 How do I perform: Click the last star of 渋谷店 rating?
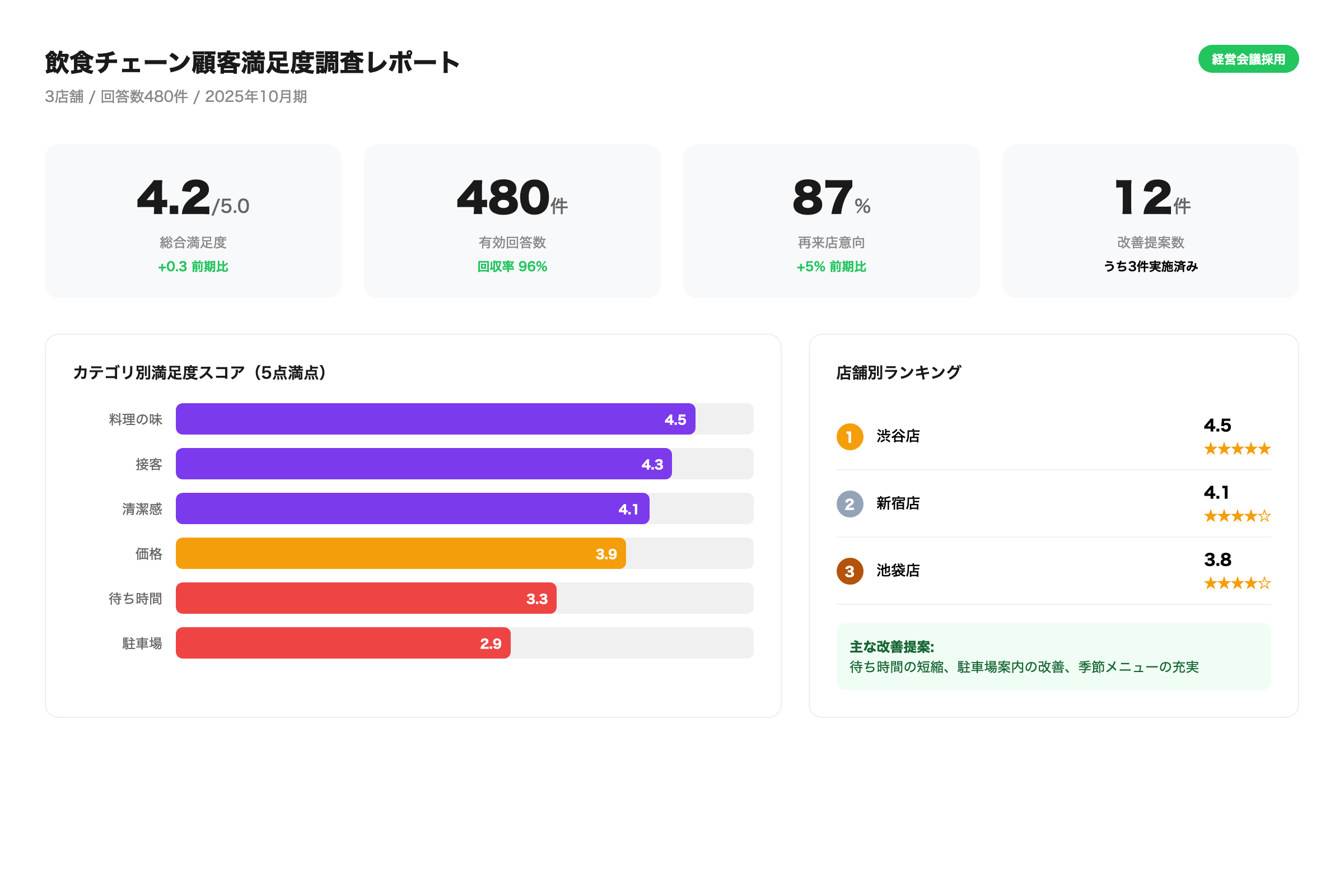1265,449
